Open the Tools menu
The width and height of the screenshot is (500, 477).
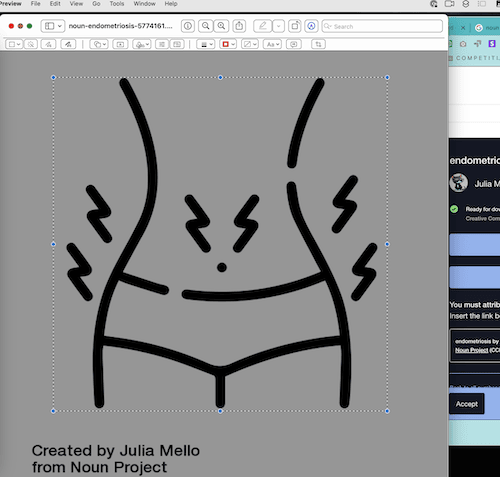tap(117, 4)
